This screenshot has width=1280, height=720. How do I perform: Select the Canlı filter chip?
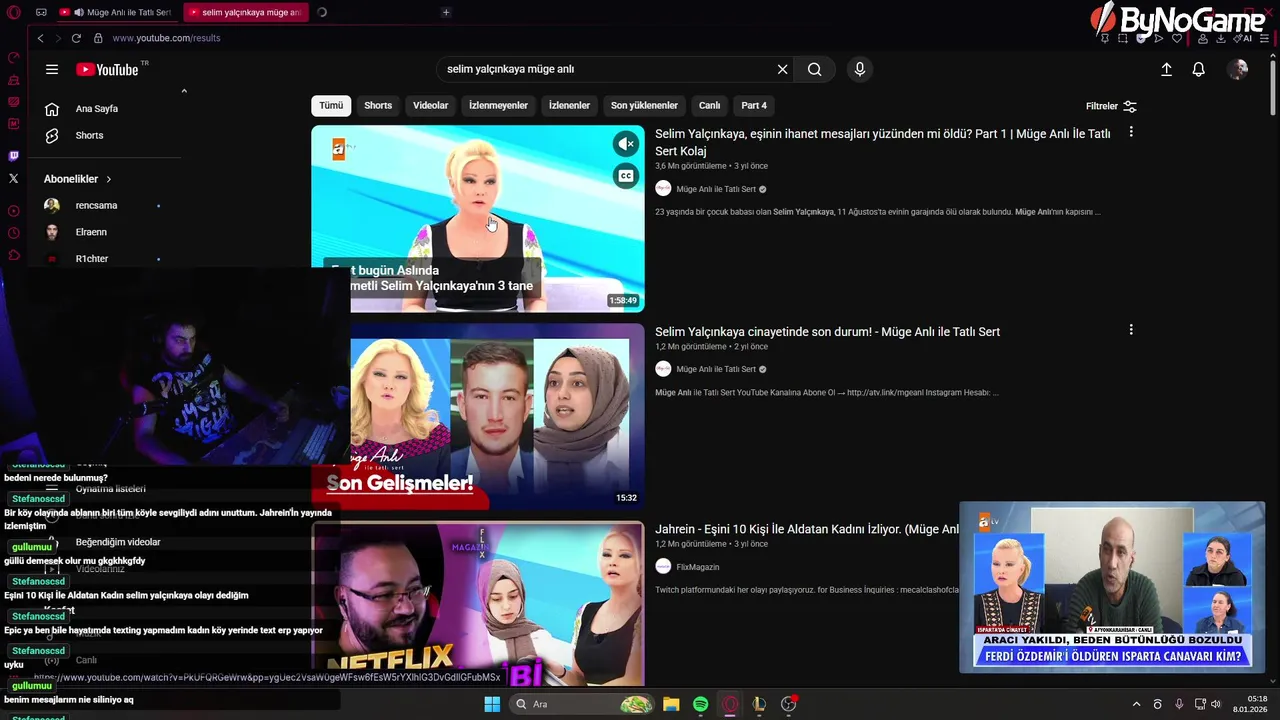click(x=709, y=105)
